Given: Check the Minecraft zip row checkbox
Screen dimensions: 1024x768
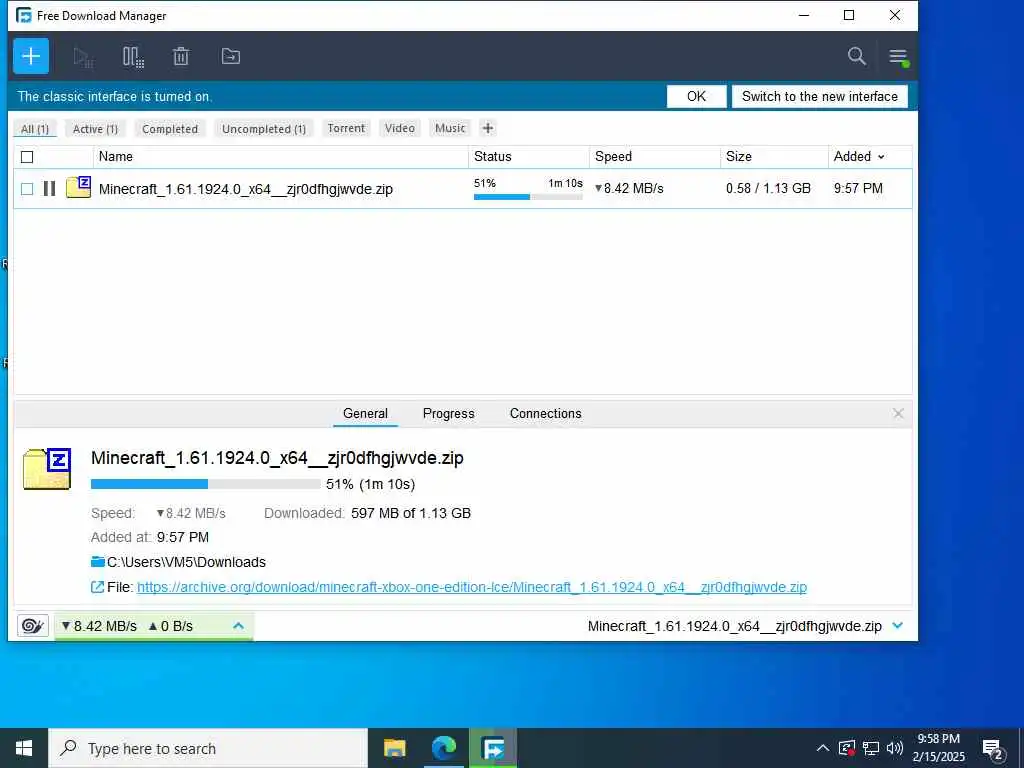Looking at the screenshot, I should 27,189.
